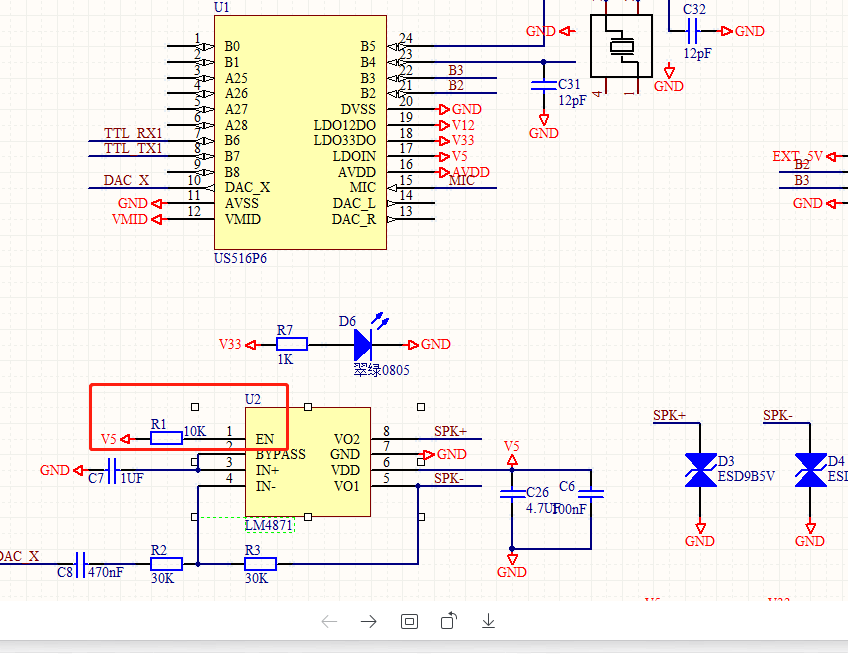848x655 pixels.
Task: Click the MIC pin label inside U1
Action: pyautogui.click(x=362, y=187)
